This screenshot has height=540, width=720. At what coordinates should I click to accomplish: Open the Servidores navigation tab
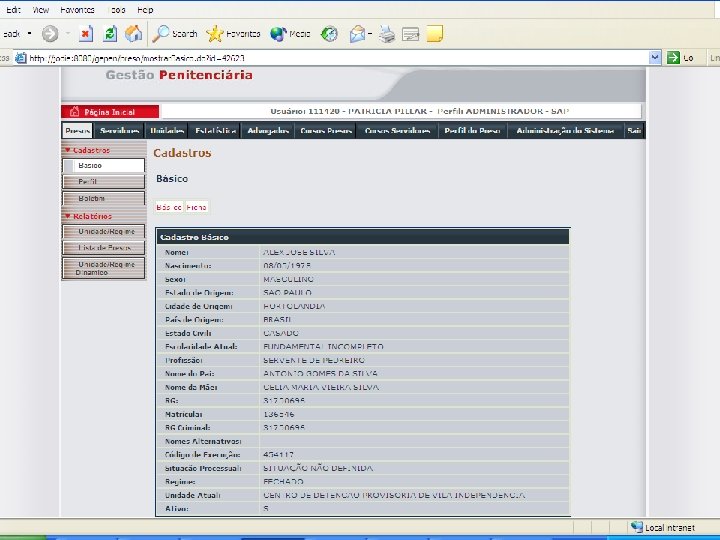pos(119,131)
